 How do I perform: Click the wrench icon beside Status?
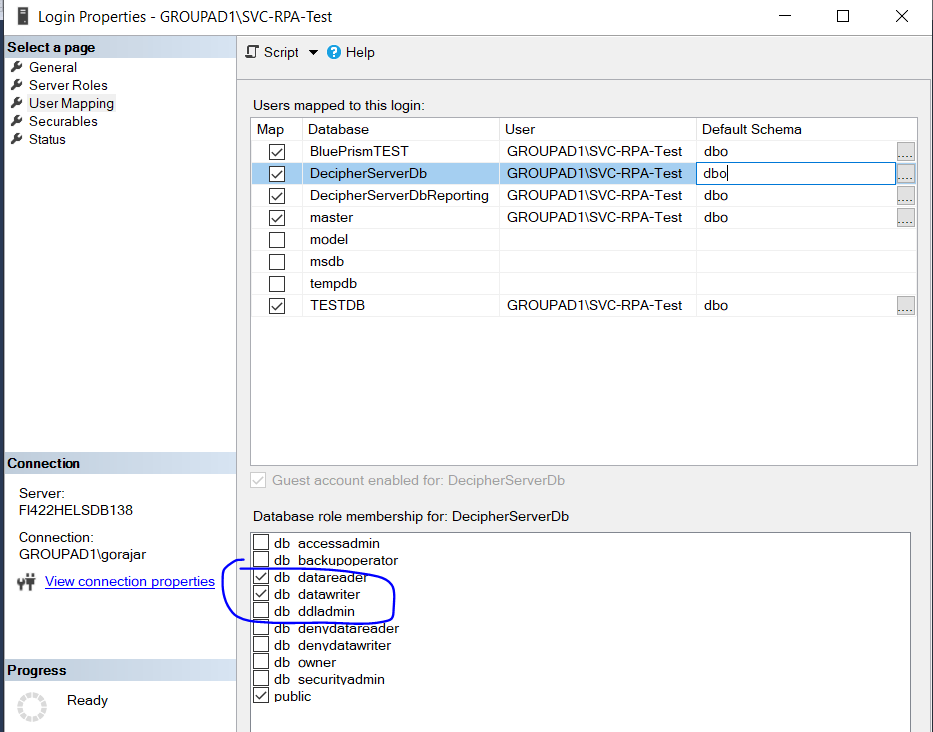[17, 139]
